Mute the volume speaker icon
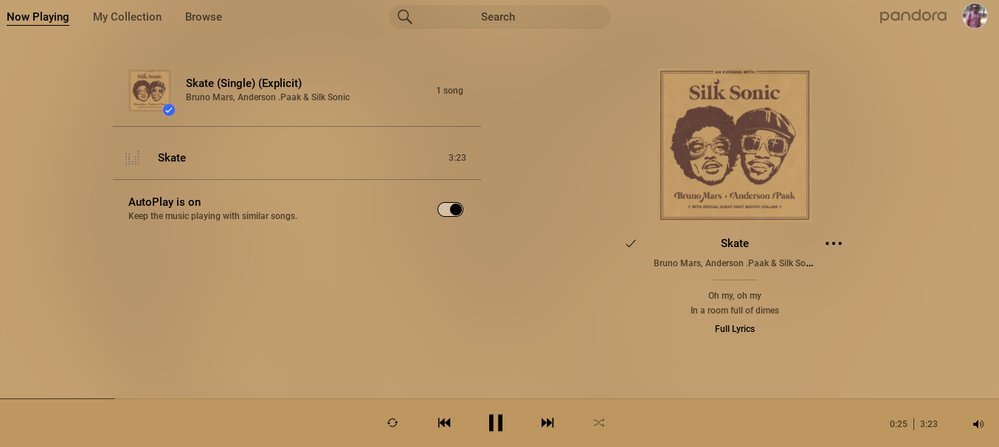 point(978,424)
